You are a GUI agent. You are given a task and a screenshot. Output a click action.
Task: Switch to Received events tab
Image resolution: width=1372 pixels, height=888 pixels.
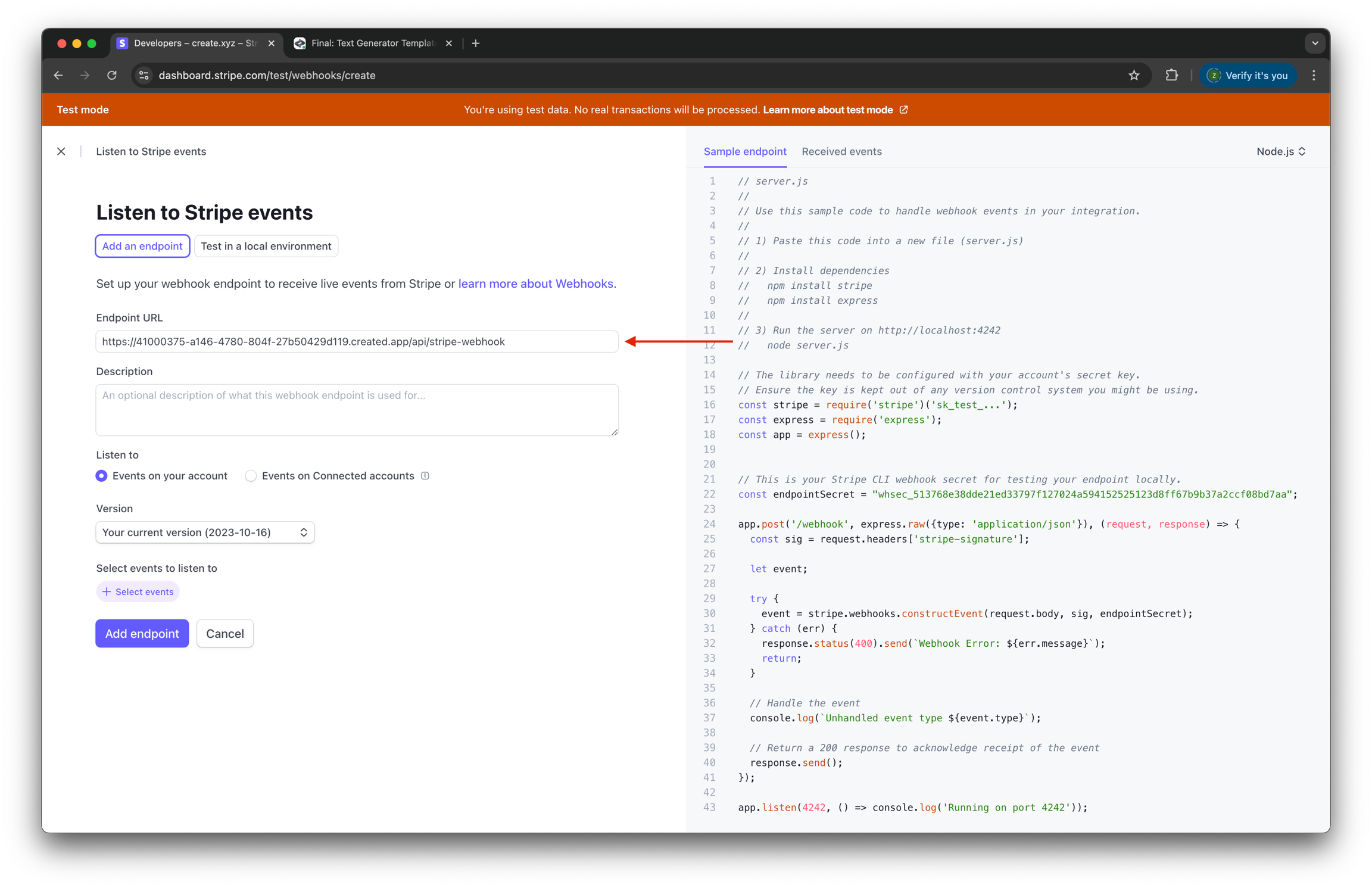tap(841, 151)
